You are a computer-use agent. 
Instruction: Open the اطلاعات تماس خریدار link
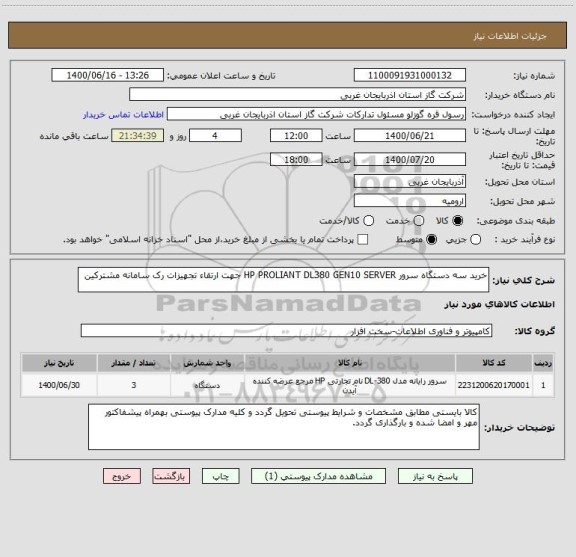coord(123,115)
